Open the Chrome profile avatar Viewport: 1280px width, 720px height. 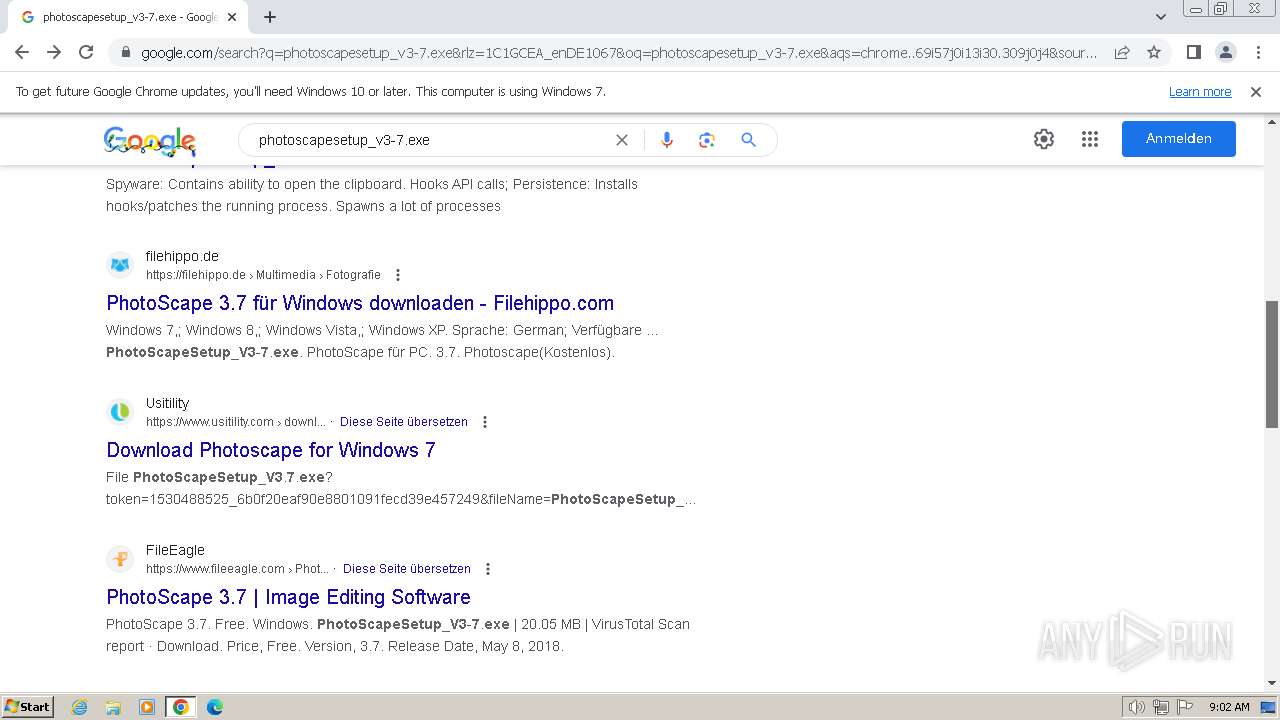(1226, 52)
